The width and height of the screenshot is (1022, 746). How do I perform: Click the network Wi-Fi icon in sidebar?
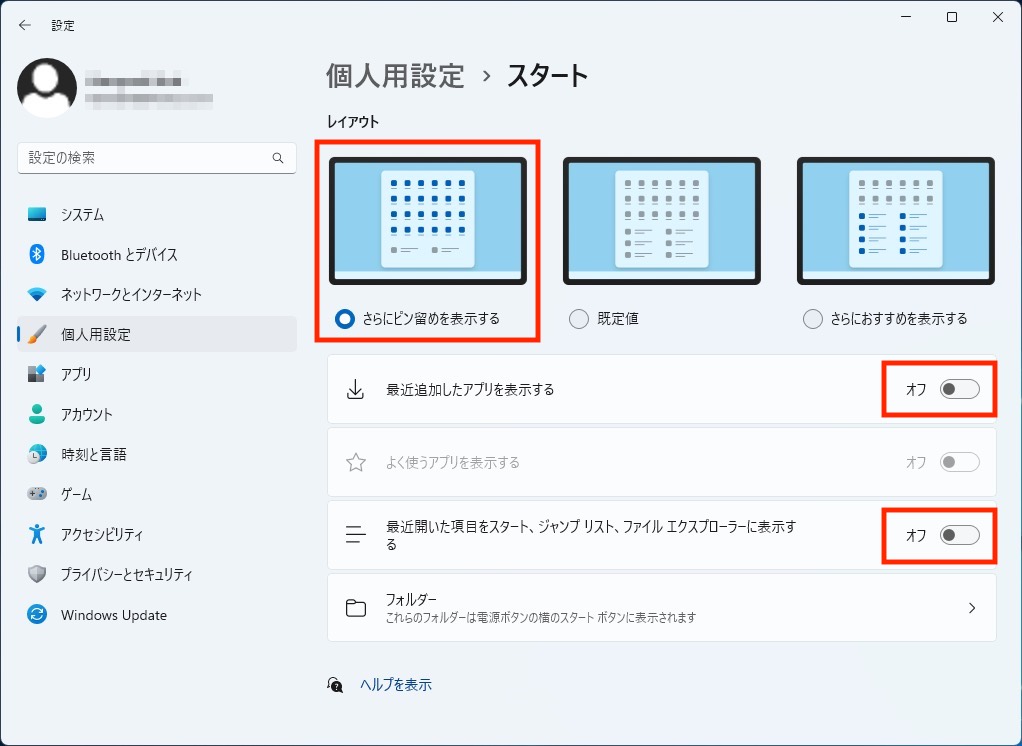tap(37, 295)
